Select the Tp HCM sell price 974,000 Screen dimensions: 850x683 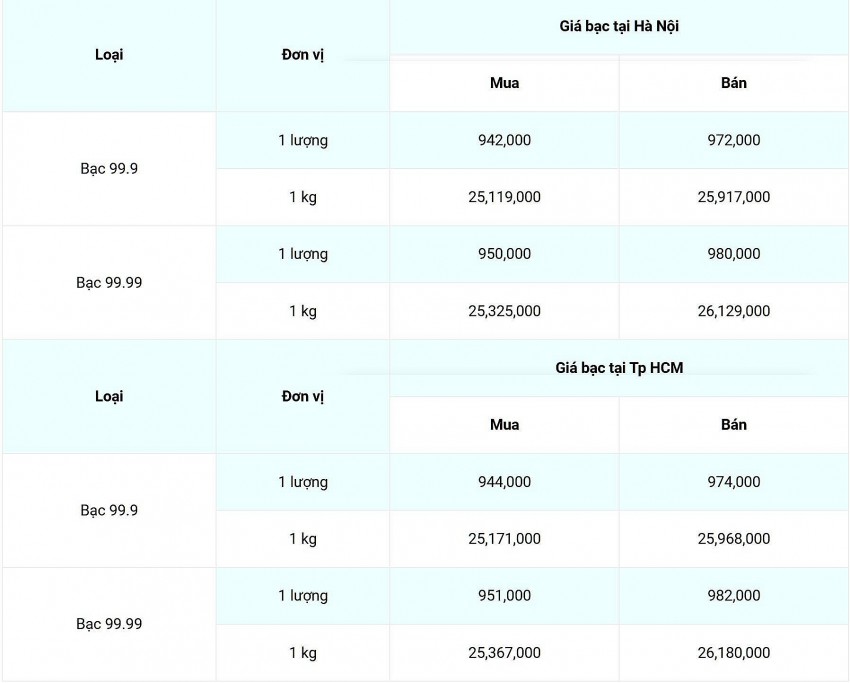(x=733, y=482)
